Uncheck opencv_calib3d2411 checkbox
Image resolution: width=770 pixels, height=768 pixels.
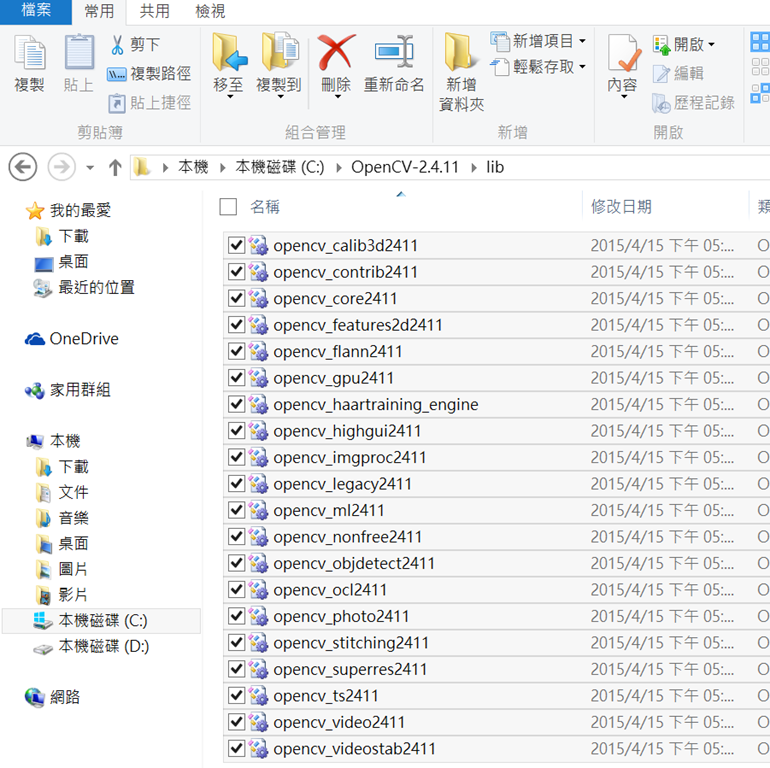coord(236,245)
